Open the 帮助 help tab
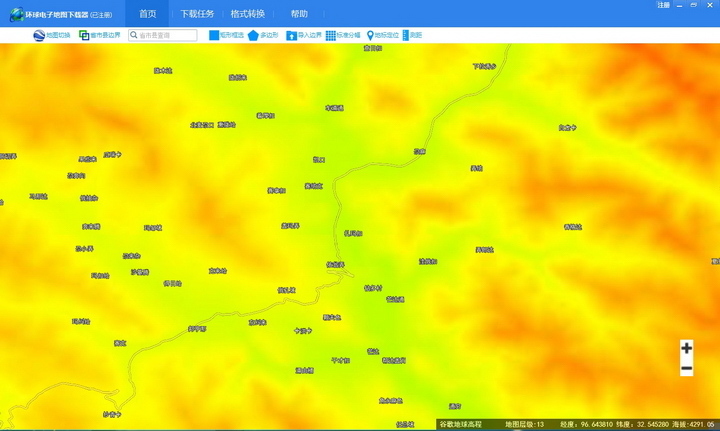Viewport: 720px width, 431px height. tap(299, 14)
